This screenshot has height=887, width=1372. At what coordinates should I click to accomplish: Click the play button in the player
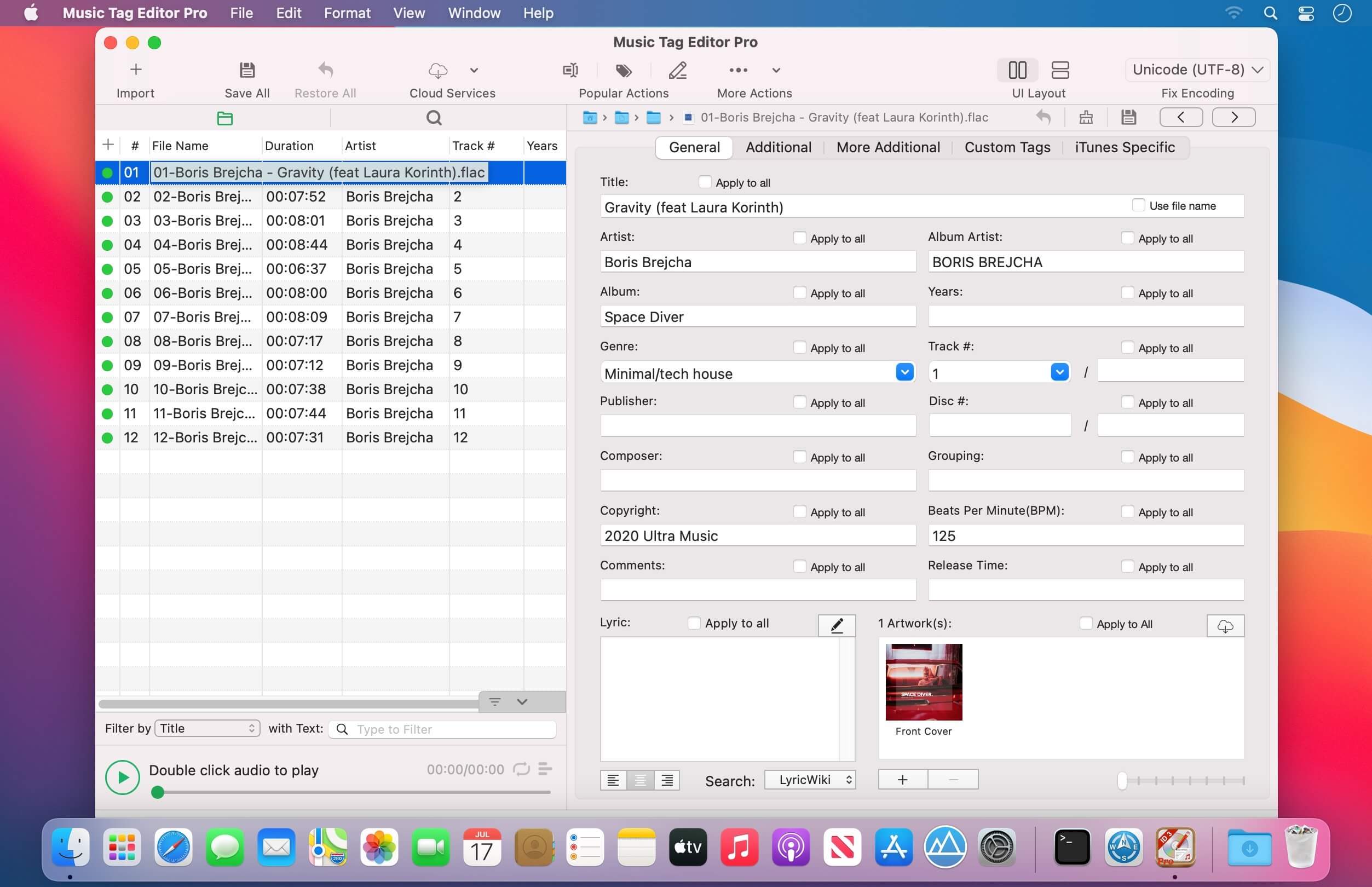pos(122,777)
